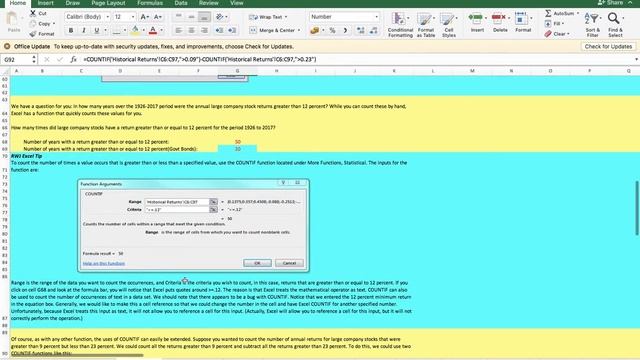The width and height of the screenshot is (640, 360).
Task: Toggle underline formatting
Action: click(97, 30)
